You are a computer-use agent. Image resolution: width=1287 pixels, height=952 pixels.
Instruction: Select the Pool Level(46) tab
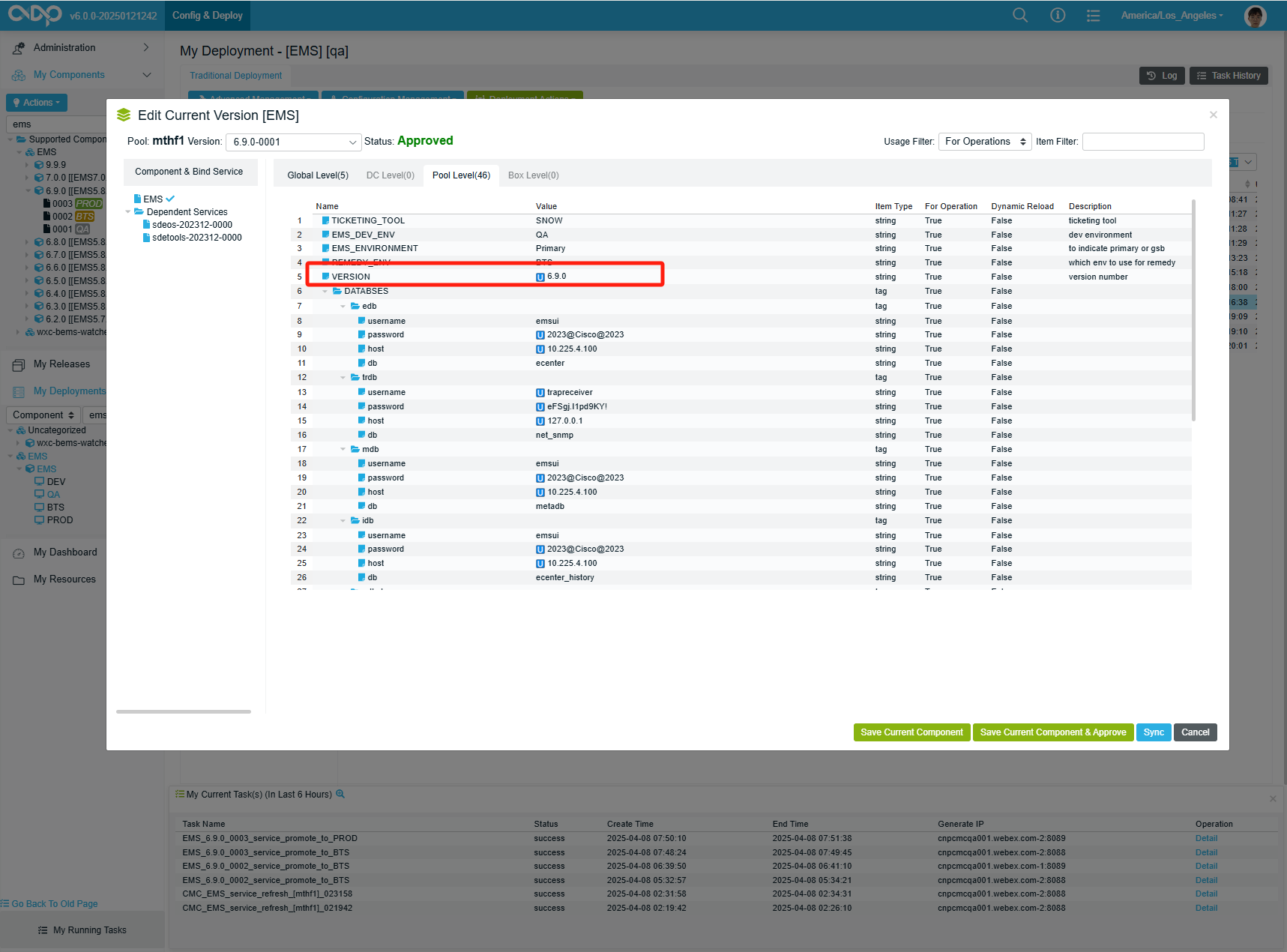461,175
